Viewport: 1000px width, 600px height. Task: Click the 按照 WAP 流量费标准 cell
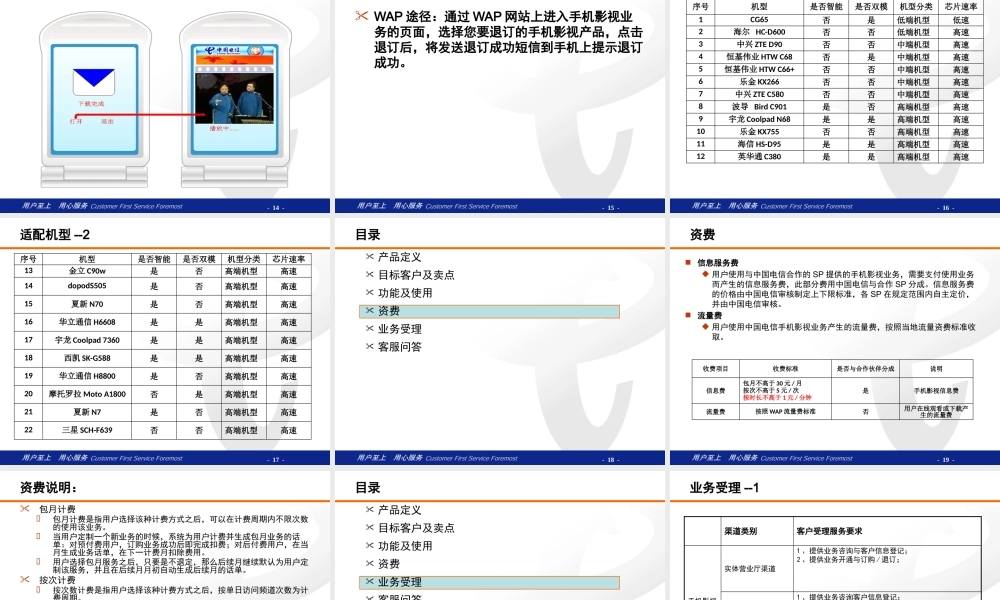coord(785,411)
